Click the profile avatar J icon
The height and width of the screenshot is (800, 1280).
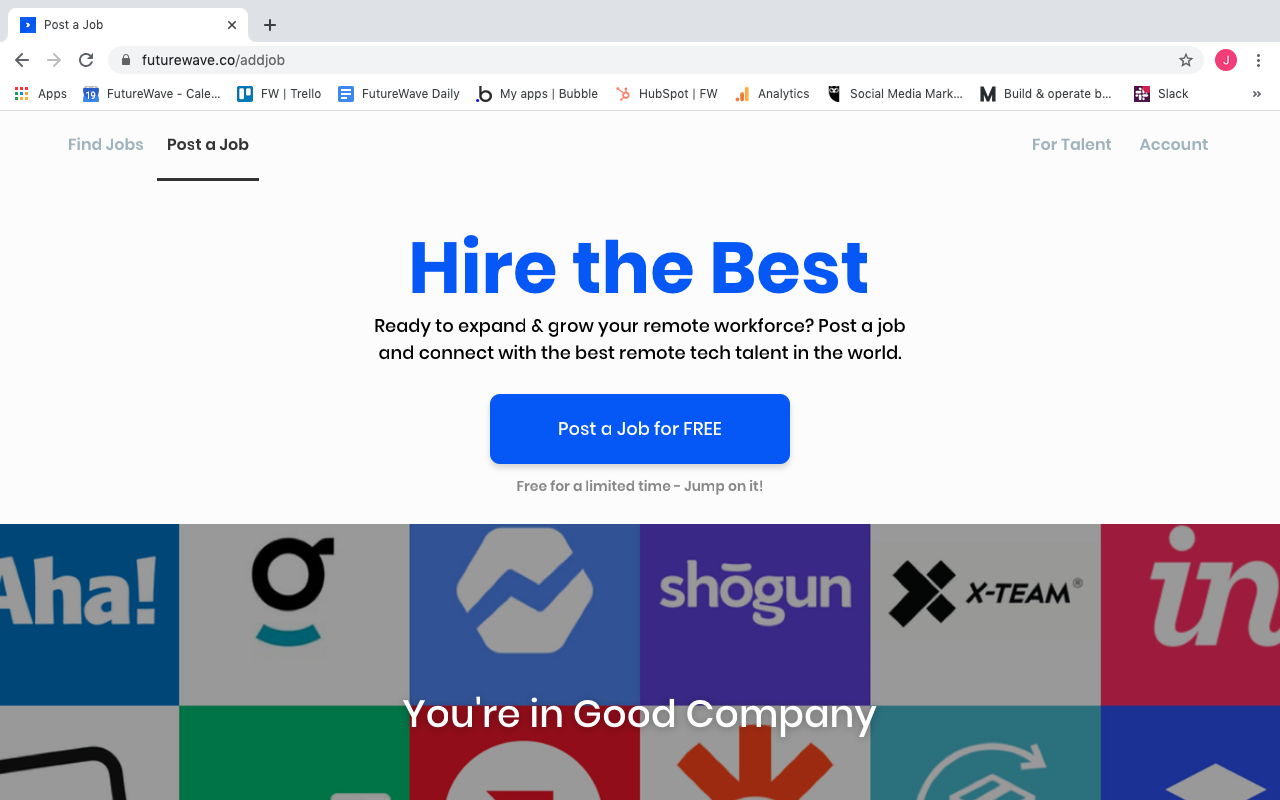pos(1226,60)
